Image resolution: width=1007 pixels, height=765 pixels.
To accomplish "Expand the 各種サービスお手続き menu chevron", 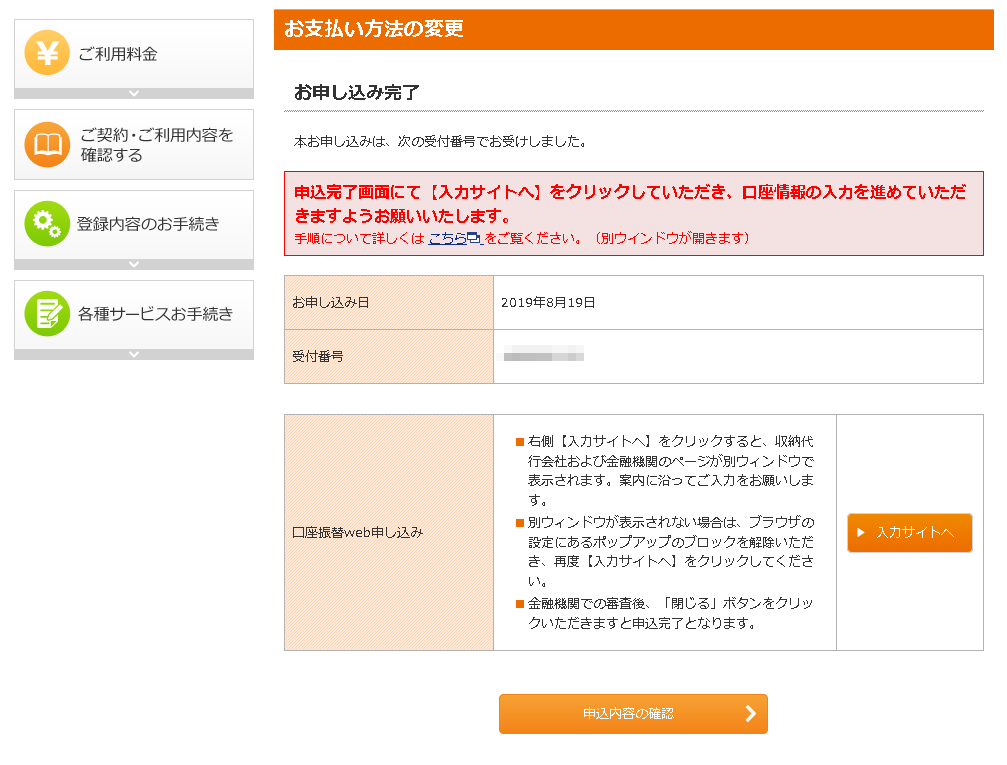I will (134, 354).
